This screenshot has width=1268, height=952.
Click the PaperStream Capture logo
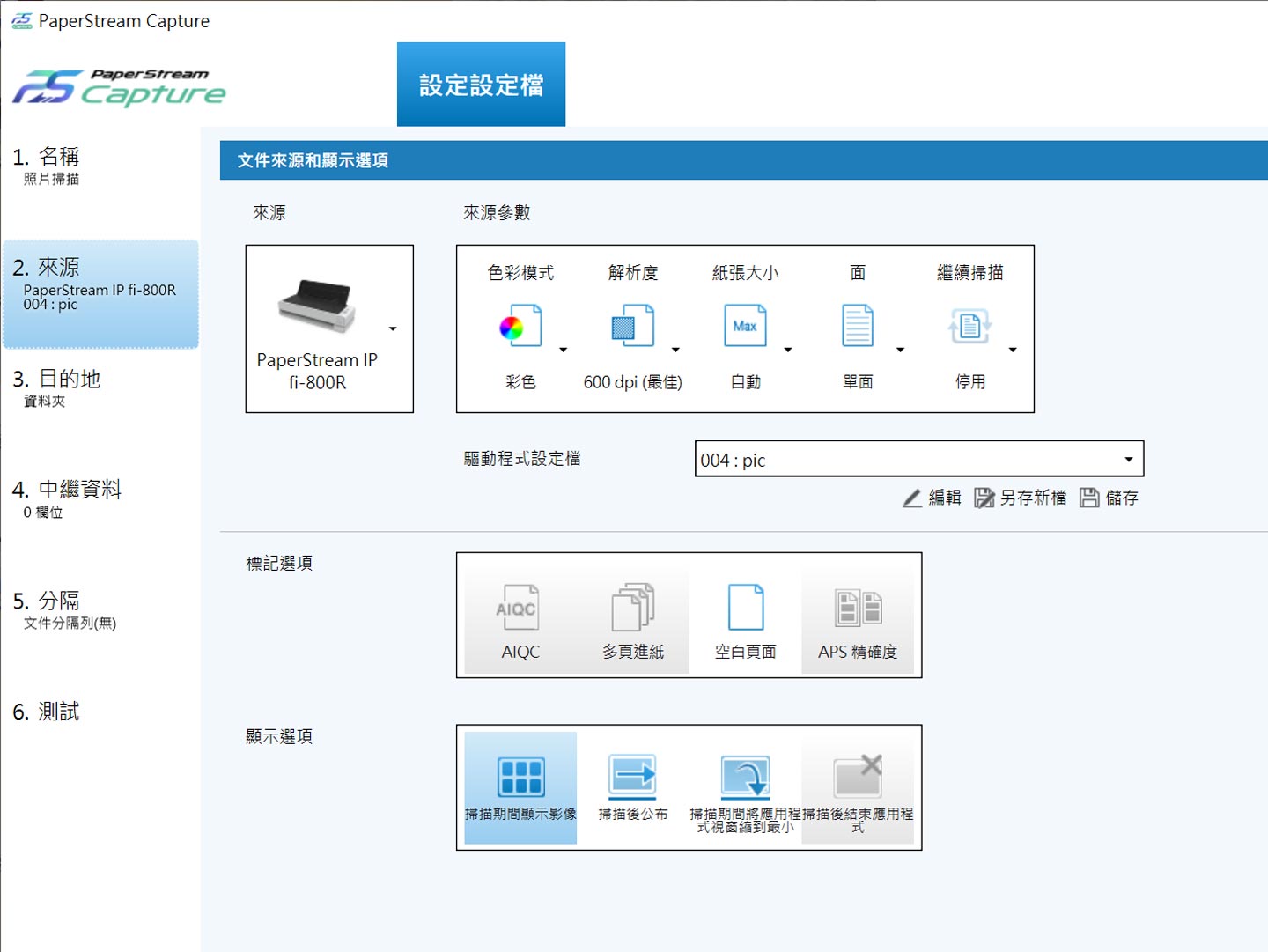point(119,88)
